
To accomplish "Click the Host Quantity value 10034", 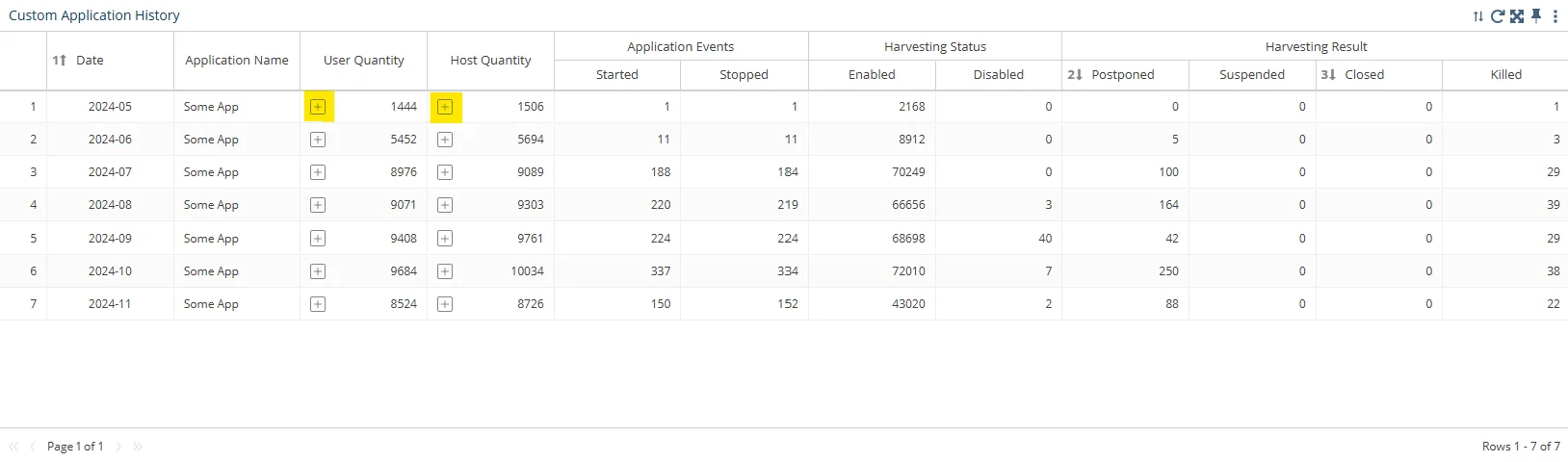I will coord(527,271).
